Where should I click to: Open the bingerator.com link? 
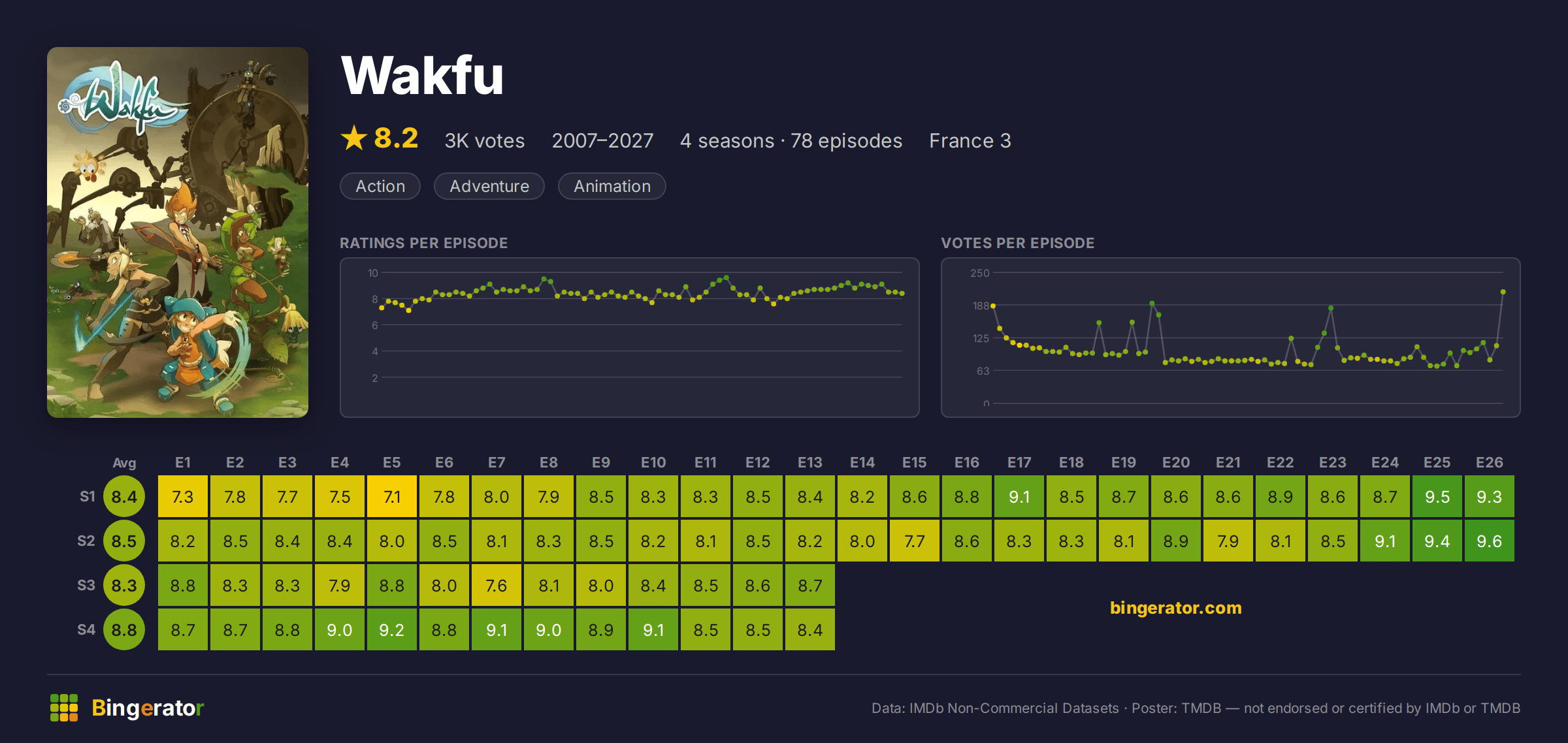coord(1175,608)
